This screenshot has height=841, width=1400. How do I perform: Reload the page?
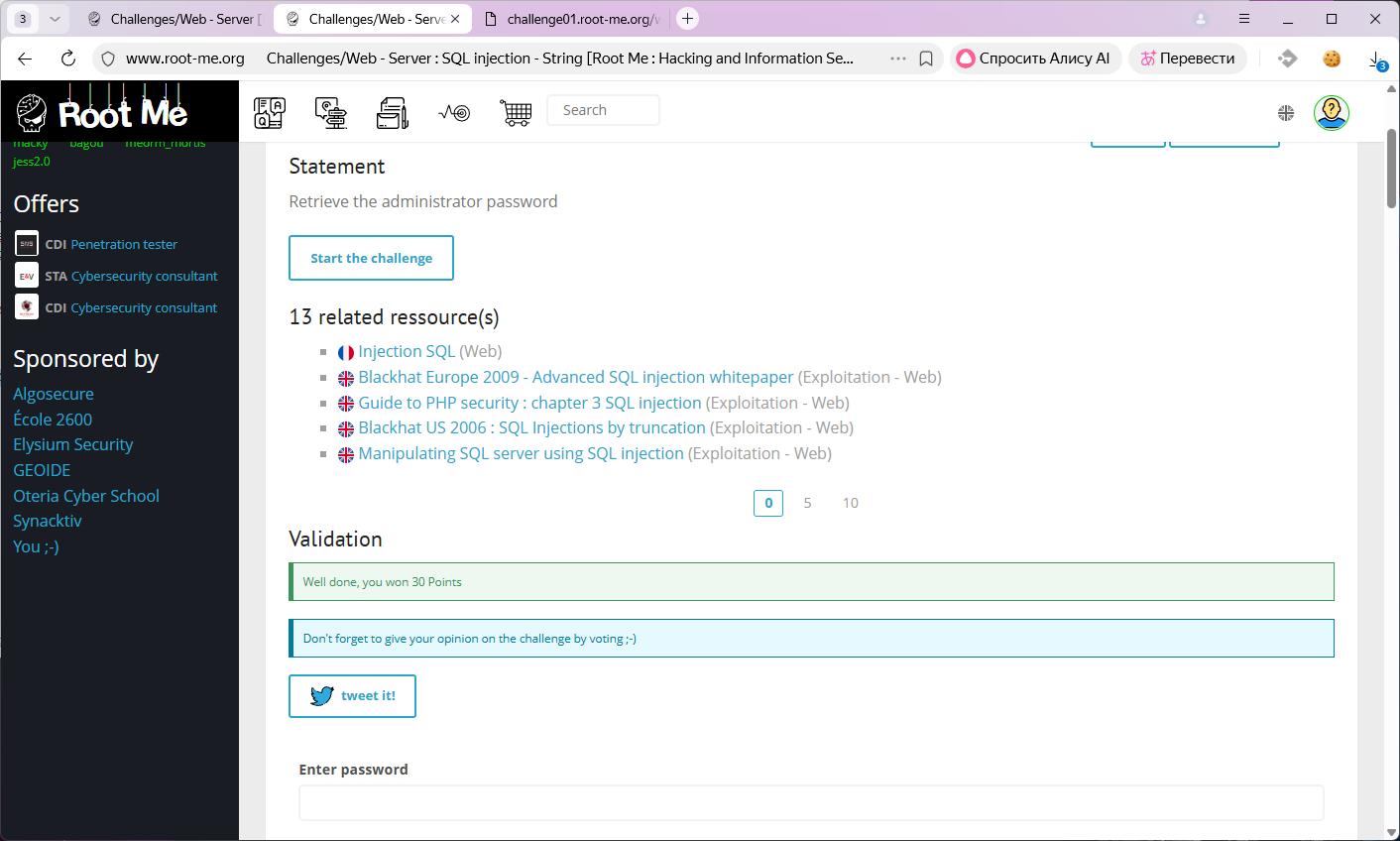68,59
